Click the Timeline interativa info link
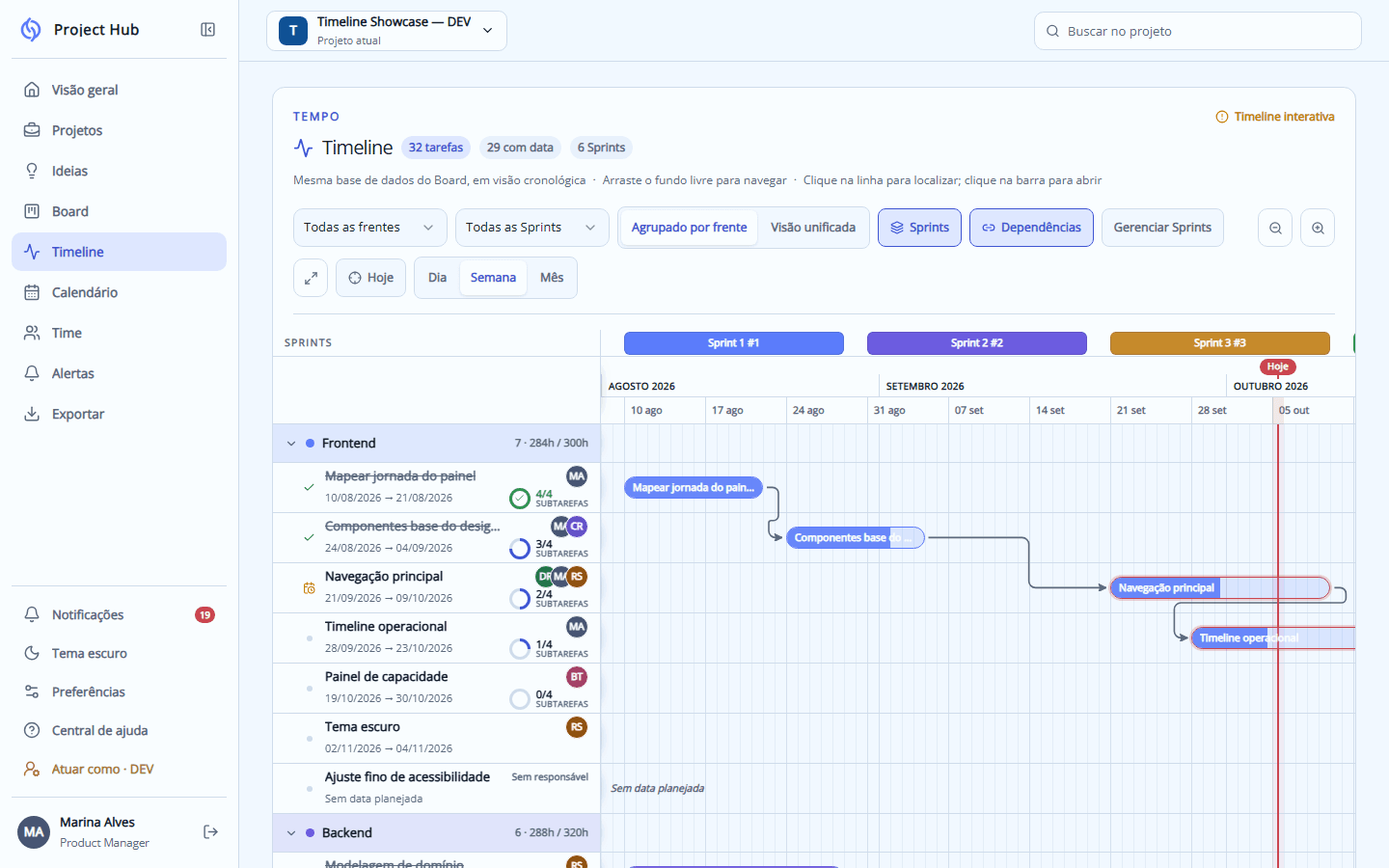The width and height of the screenshot is (1389, 868). tap(1275, 117)
